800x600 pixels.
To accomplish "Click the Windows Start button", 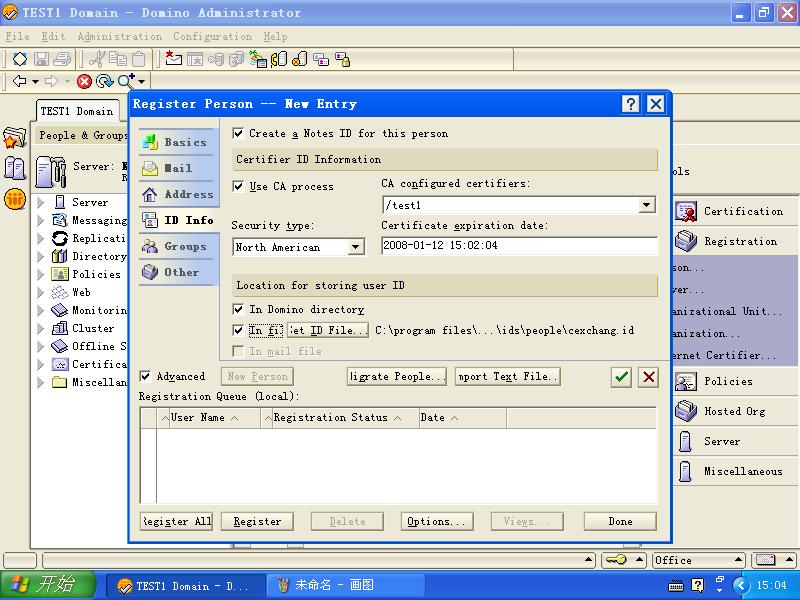I will (47, 585).
